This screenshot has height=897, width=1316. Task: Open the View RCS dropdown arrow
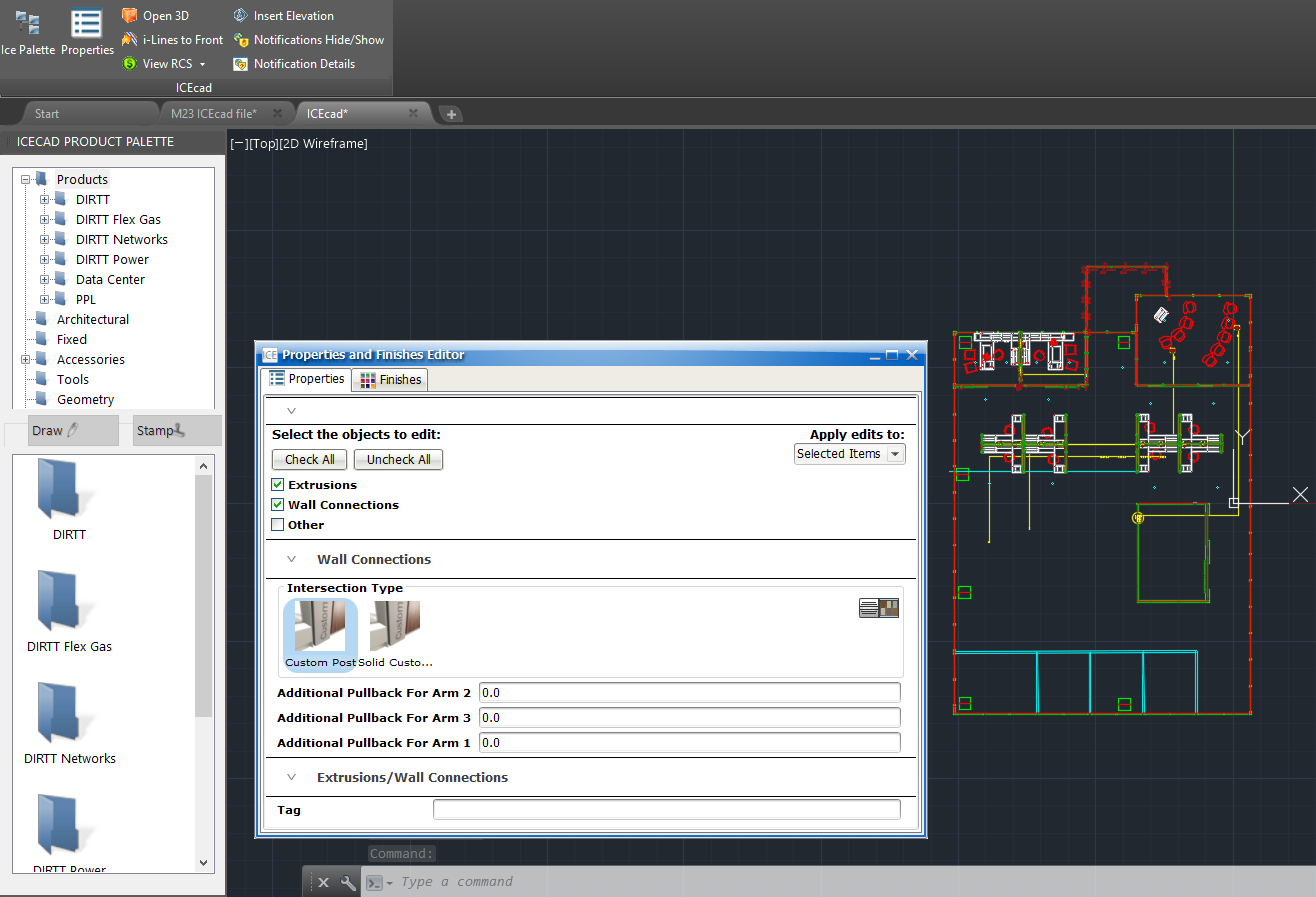(x=202, y=64)
